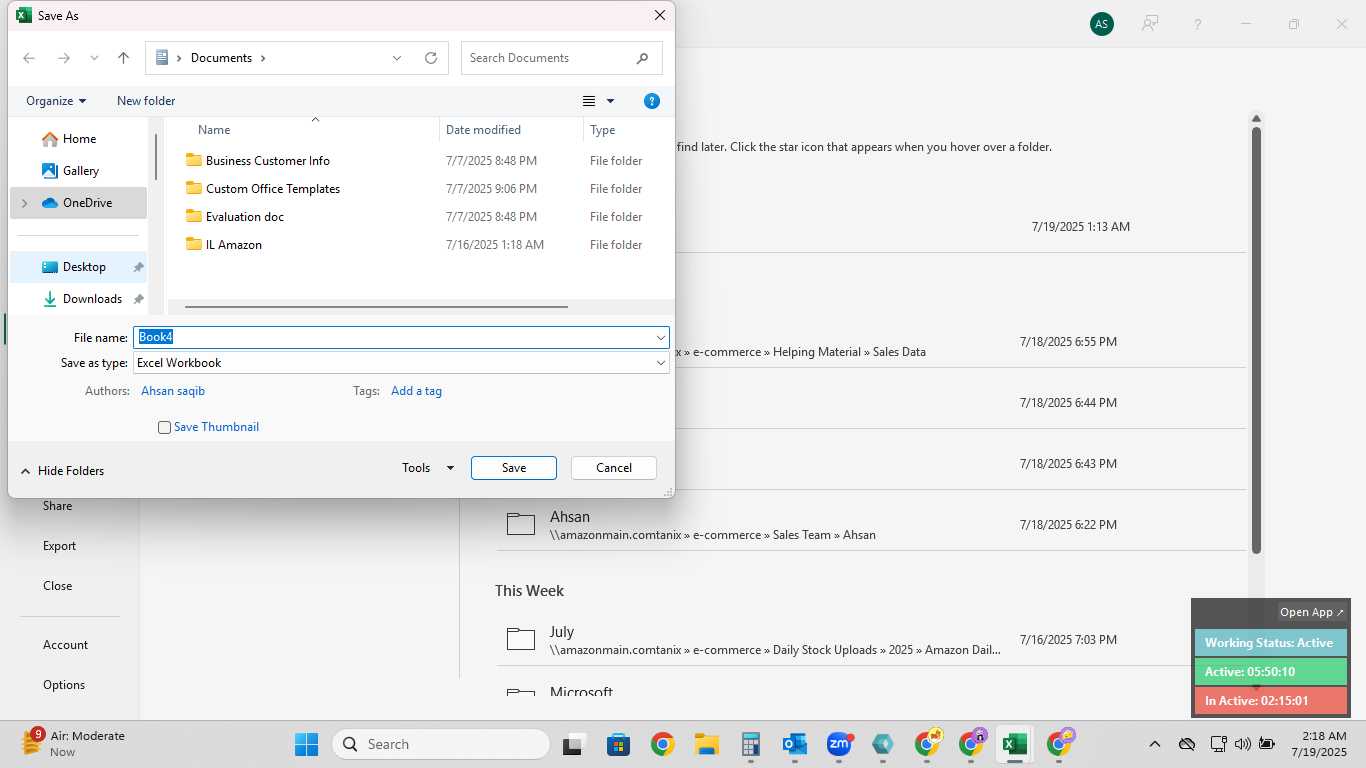
Task: Launch Microsoft Store from the taskbar
Action: (618, 744)
